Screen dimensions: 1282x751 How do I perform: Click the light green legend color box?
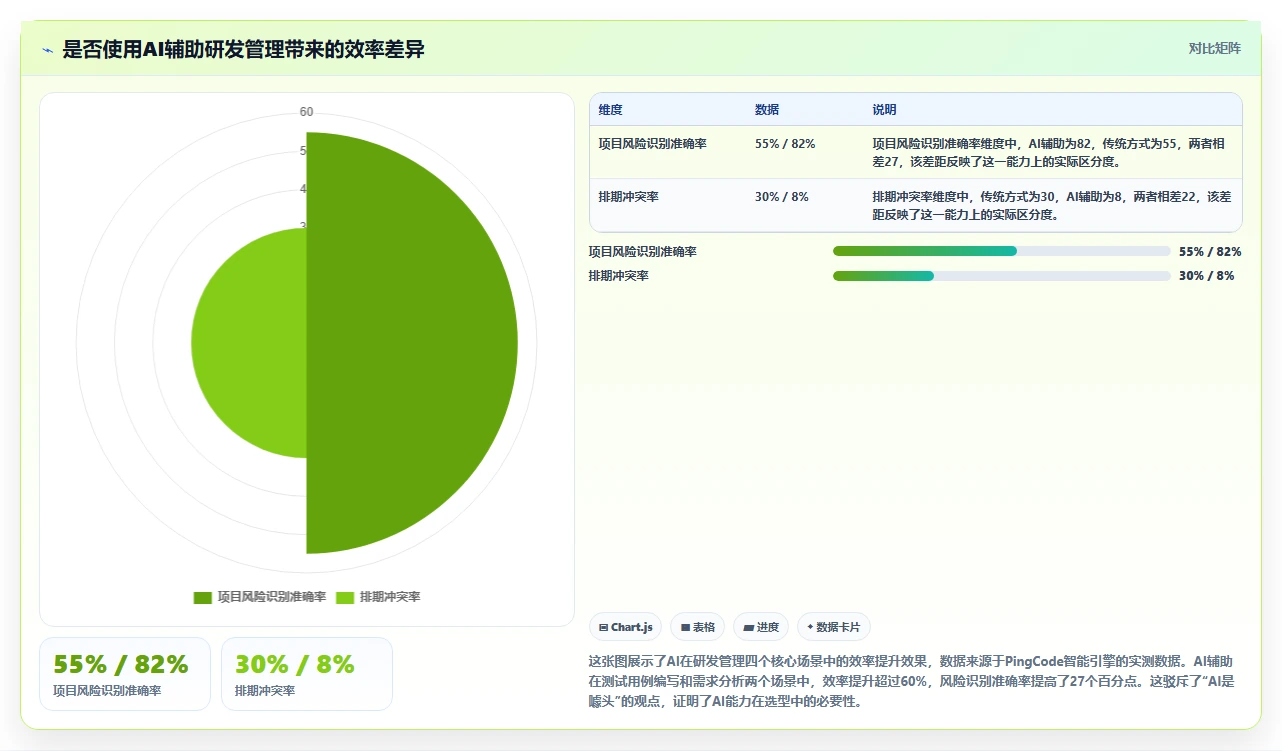tap(345, 597)
